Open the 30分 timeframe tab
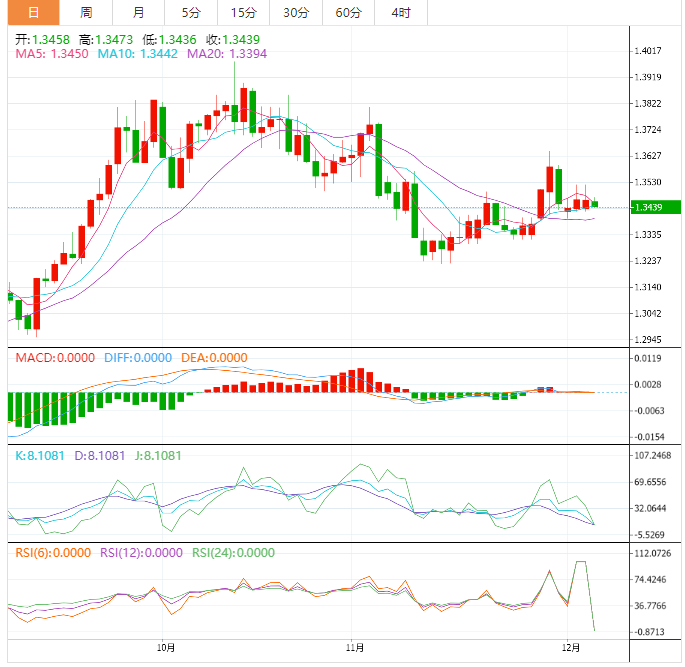 296,12
